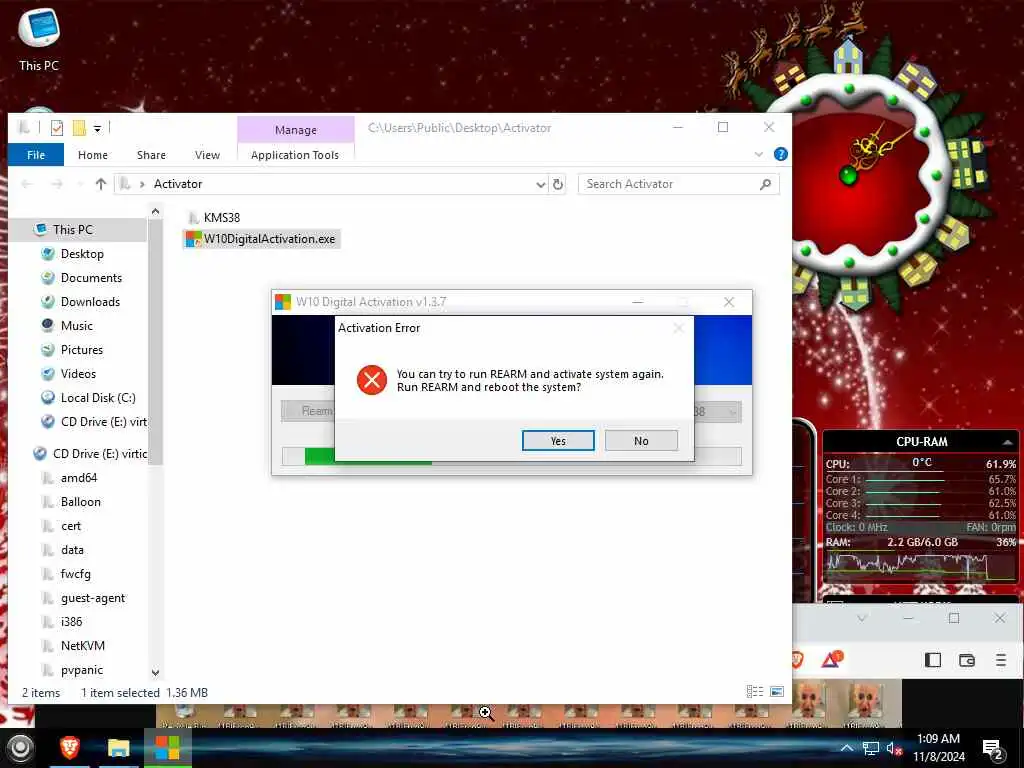The height and width of the screenshot is (768, 1024).
Task: Click Brave Rewards triangle icon
Action: click(x=831, y=660)
